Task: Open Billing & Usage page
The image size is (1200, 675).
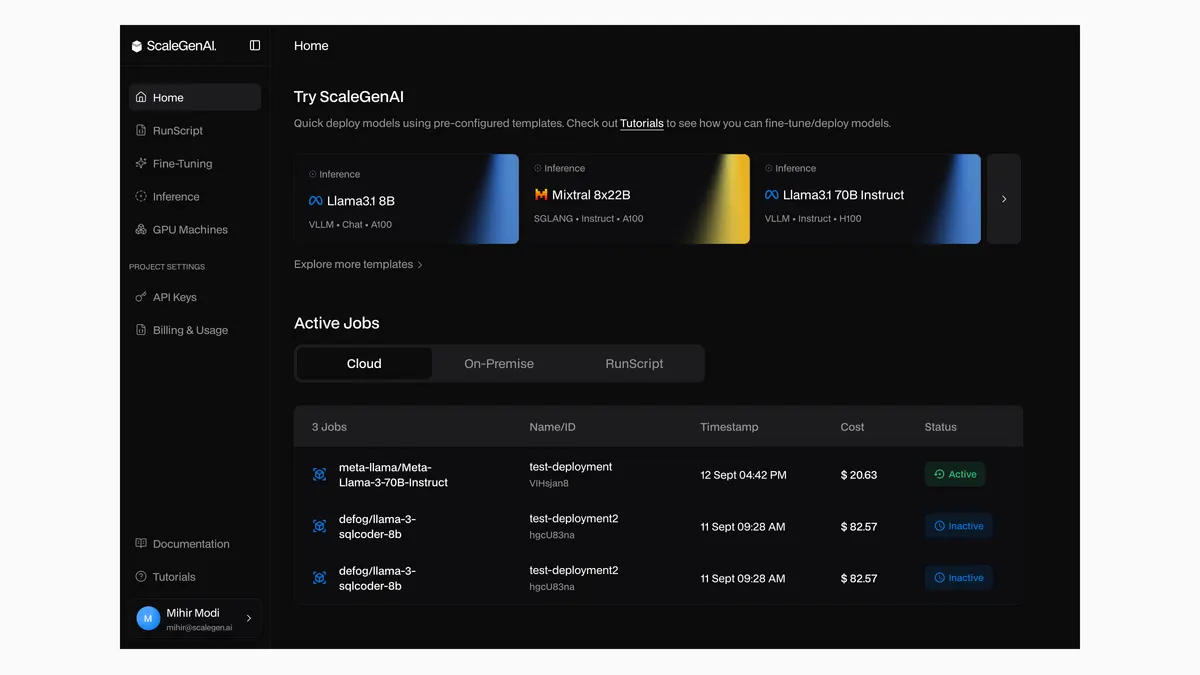Action: click(x=195, y=330)
